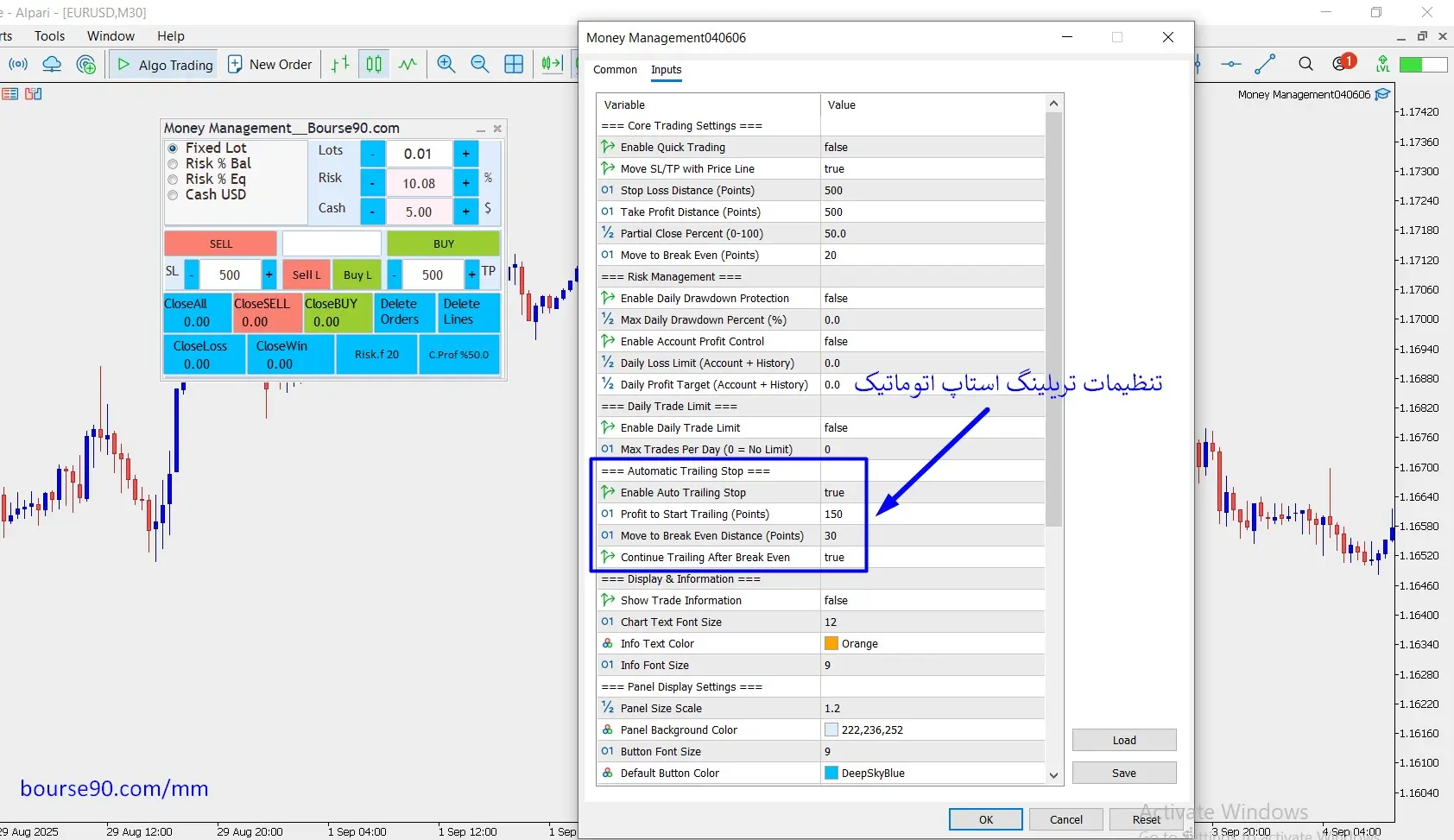Decrease Stop Loss value with minus

click(193, 275)
